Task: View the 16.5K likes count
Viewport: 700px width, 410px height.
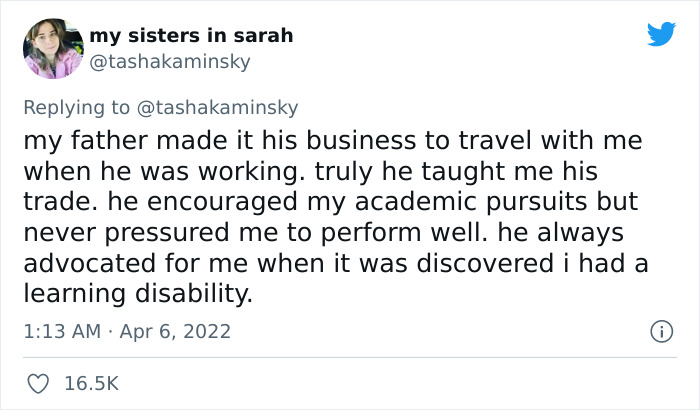Action: tap(91, 383)
